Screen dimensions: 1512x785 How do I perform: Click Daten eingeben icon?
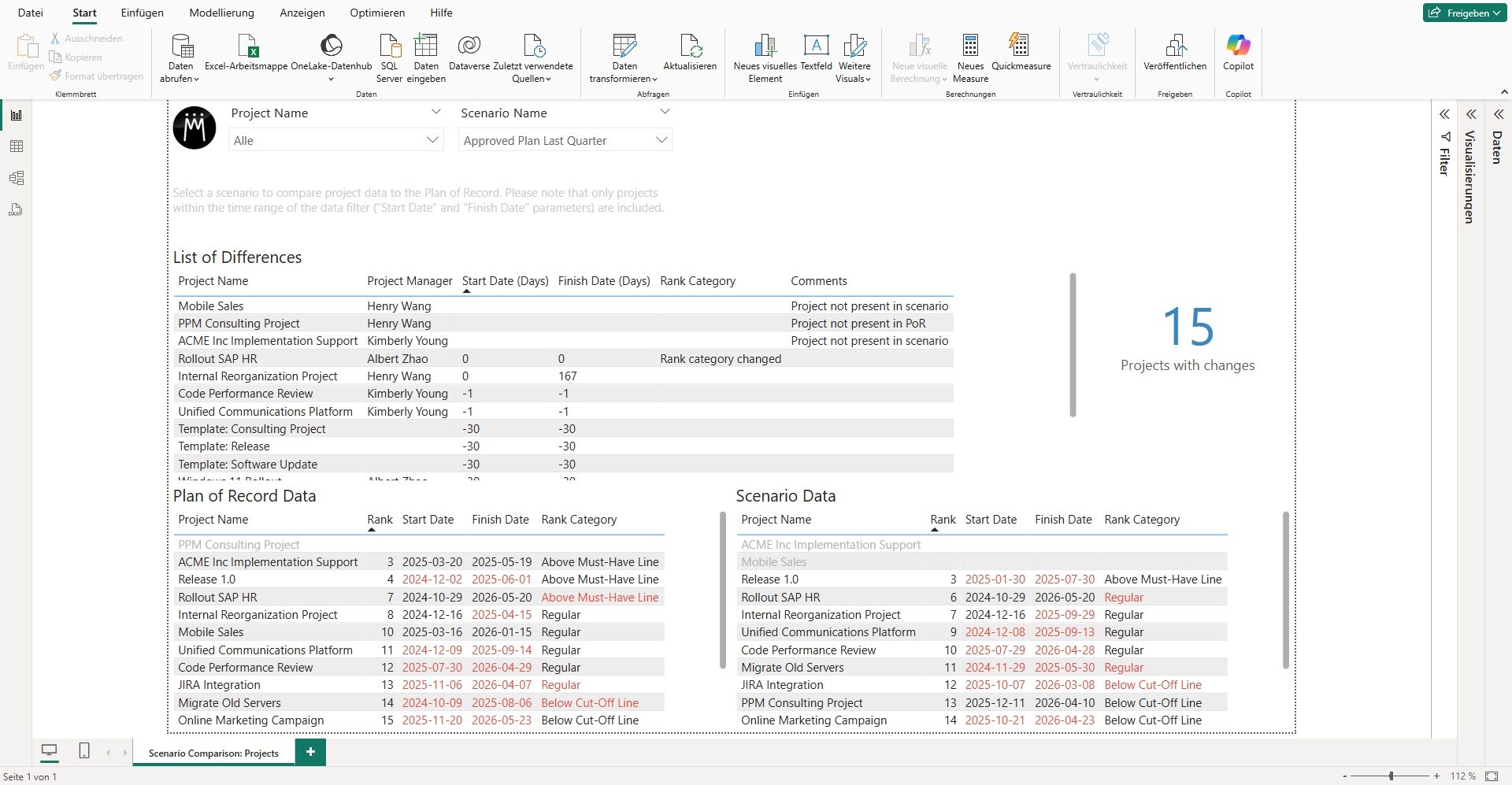[426, 46]
